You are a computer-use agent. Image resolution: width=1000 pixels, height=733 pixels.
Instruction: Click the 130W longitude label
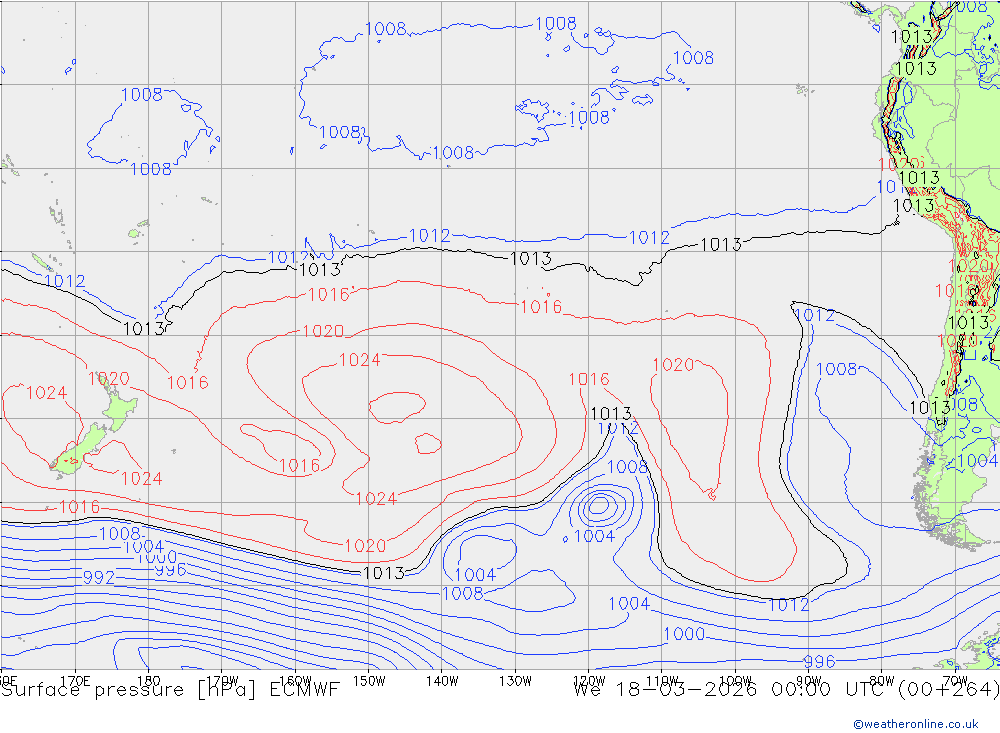pos(515,681)
